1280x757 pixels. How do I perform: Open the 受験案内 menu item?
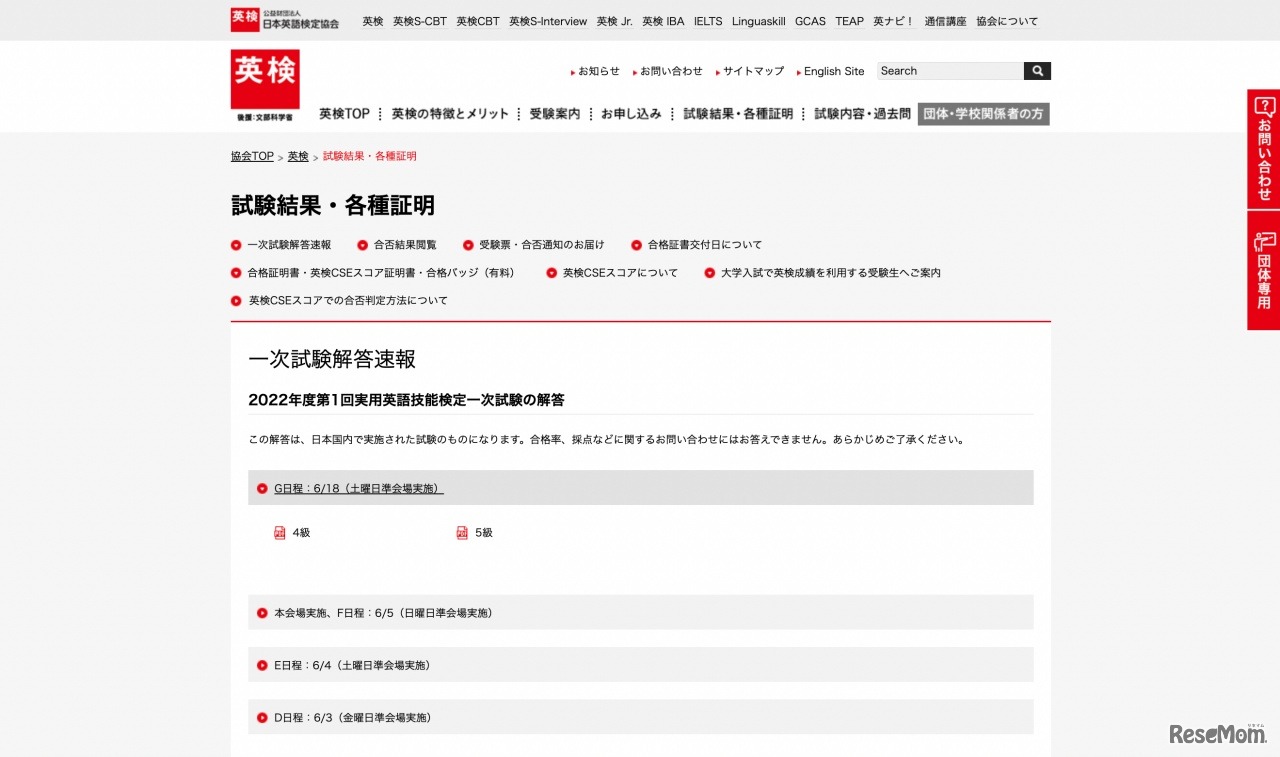pyautogui.click(x=554, y=113)
